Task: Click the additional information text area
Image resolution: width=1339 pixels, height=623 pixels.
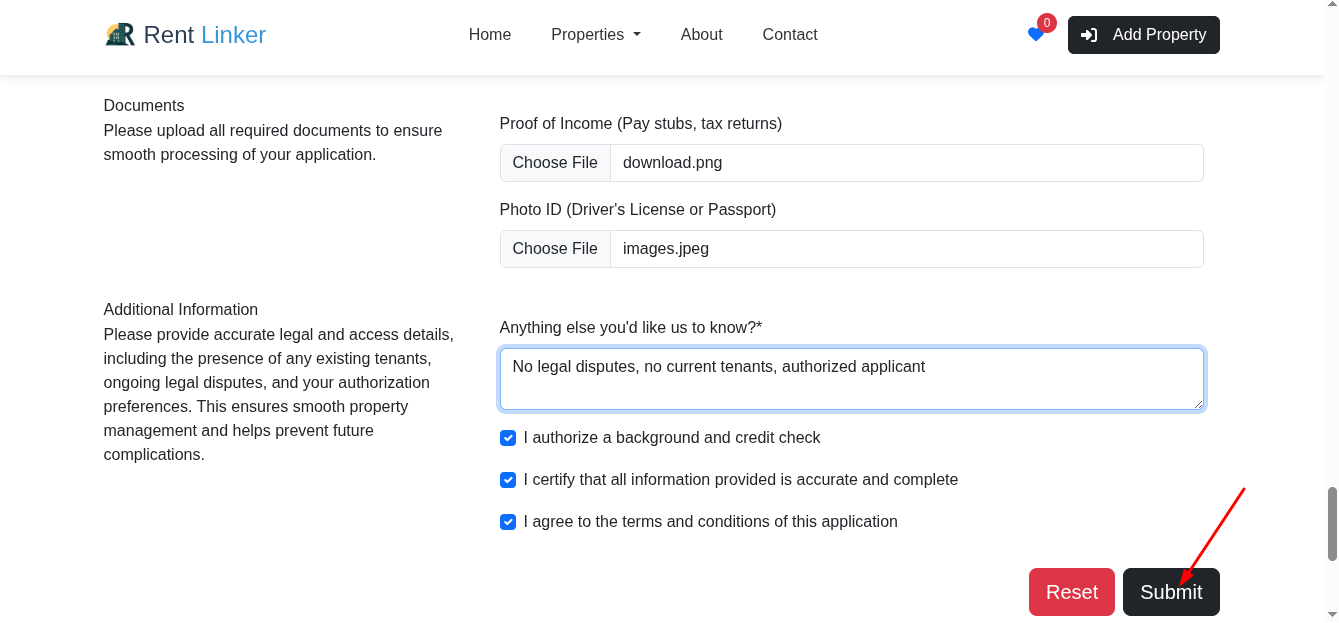Action: (x=851, y=378)
